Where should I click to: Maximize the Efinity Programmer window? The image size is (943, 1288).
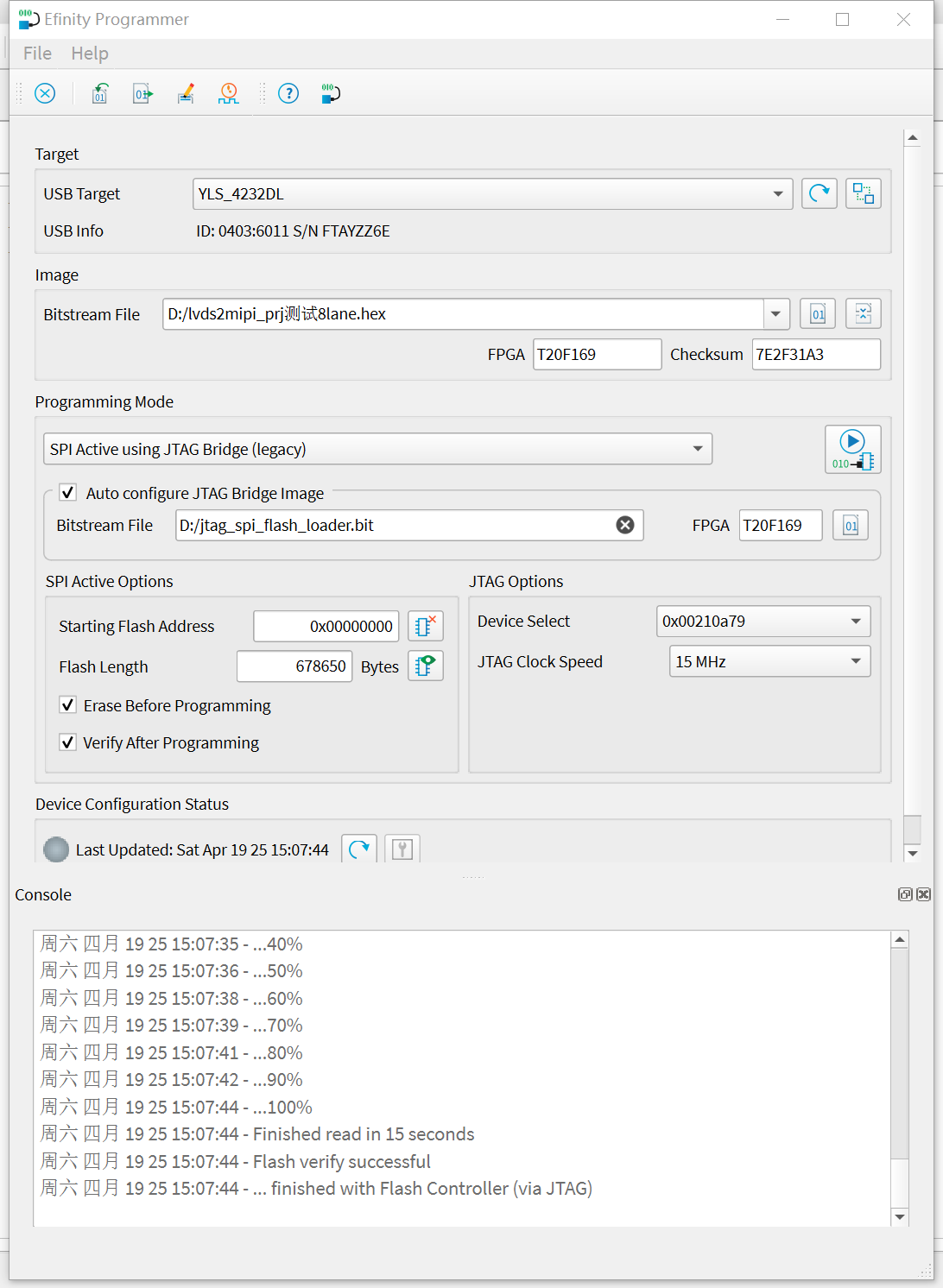coord(843,19)
